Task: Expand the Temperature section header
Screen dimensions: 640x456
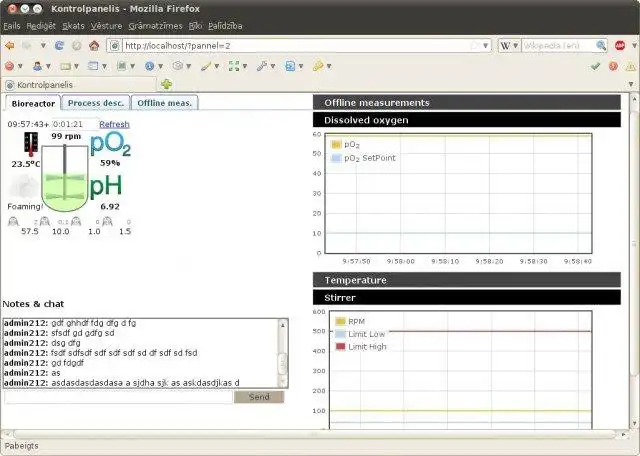Action: click(x=467, y=280)
